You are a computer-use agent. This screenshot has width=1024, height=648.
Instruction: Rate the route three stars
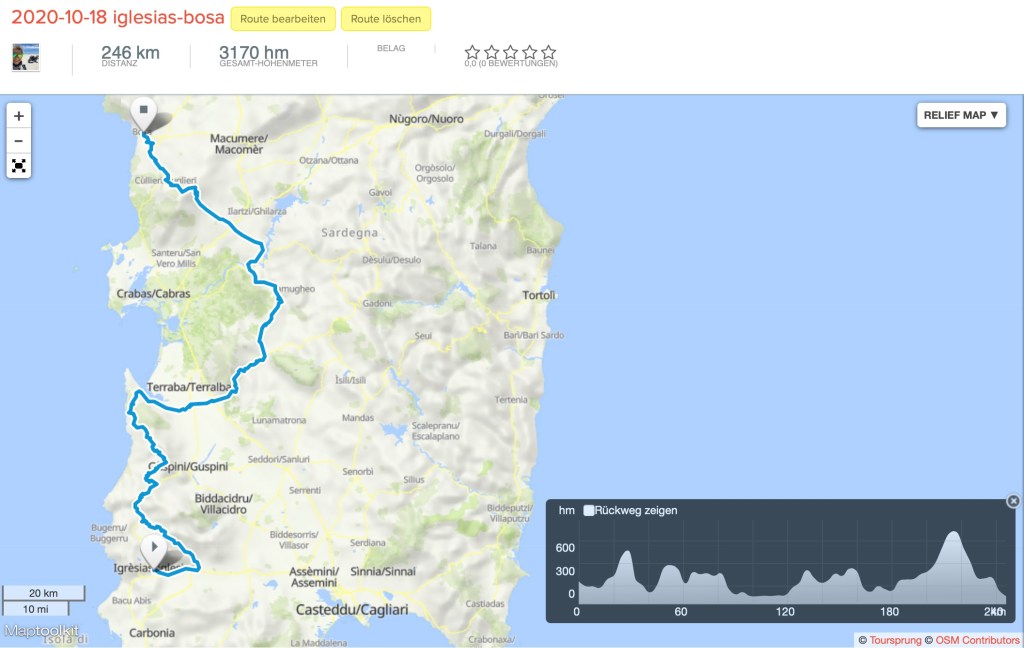coord(510,52)
